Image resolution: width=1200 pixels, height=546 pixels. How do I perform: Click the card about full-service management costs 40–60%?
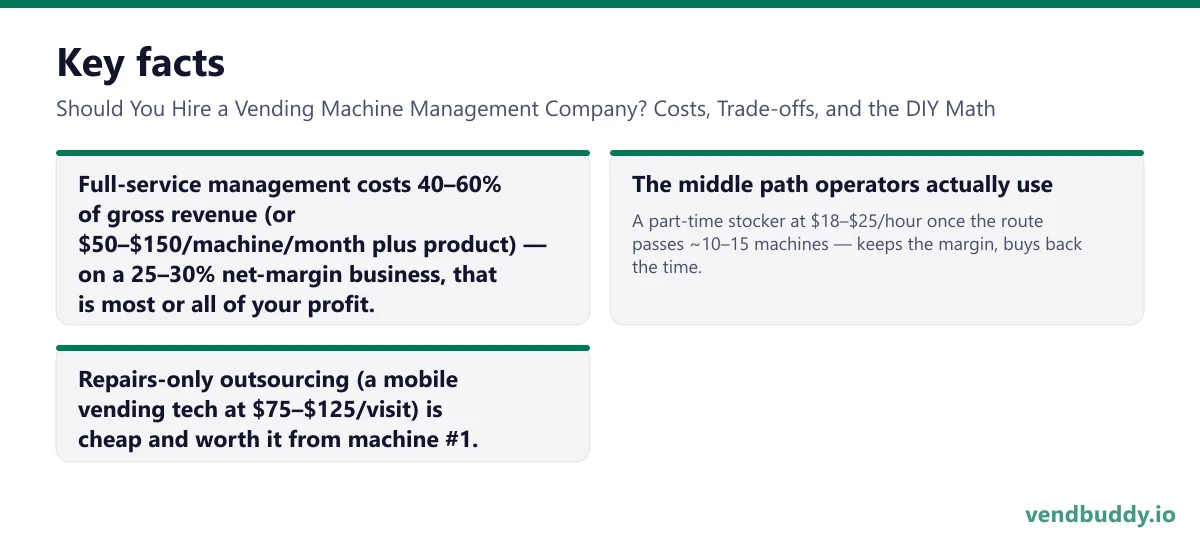[323, 238]
